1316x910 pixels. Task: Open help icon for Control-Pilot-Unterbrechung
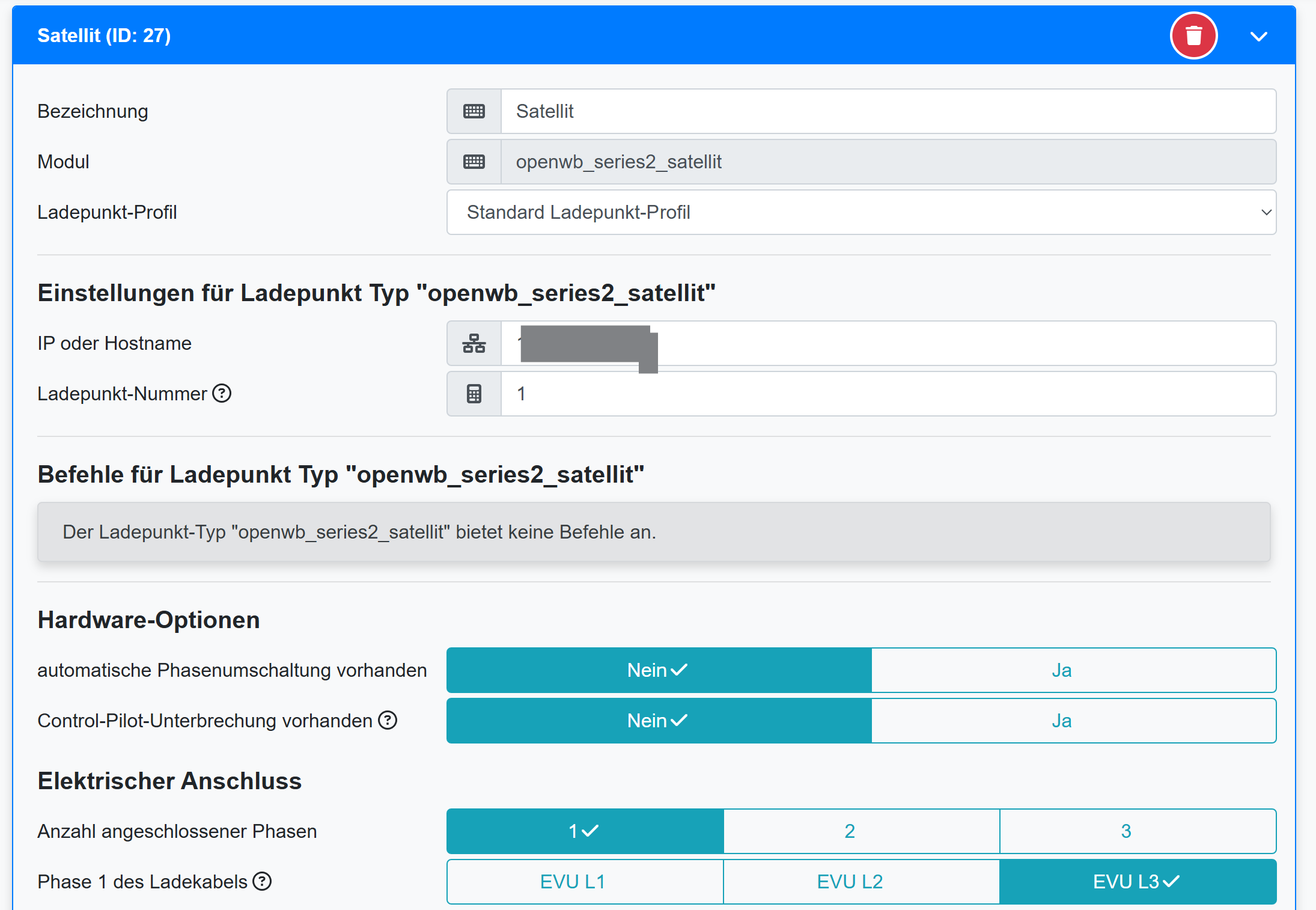(388, 720)
